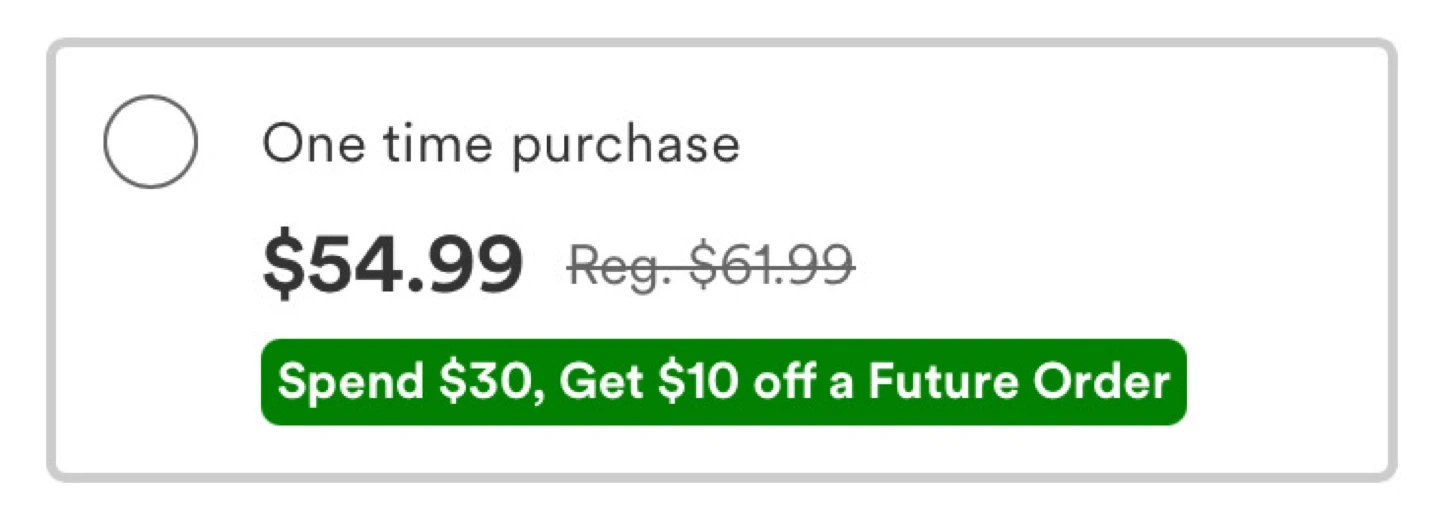Select the One time purchase radio button
Image resolution: width=1440 pixels, height=526 pixels.
click(x=150, y=142)
